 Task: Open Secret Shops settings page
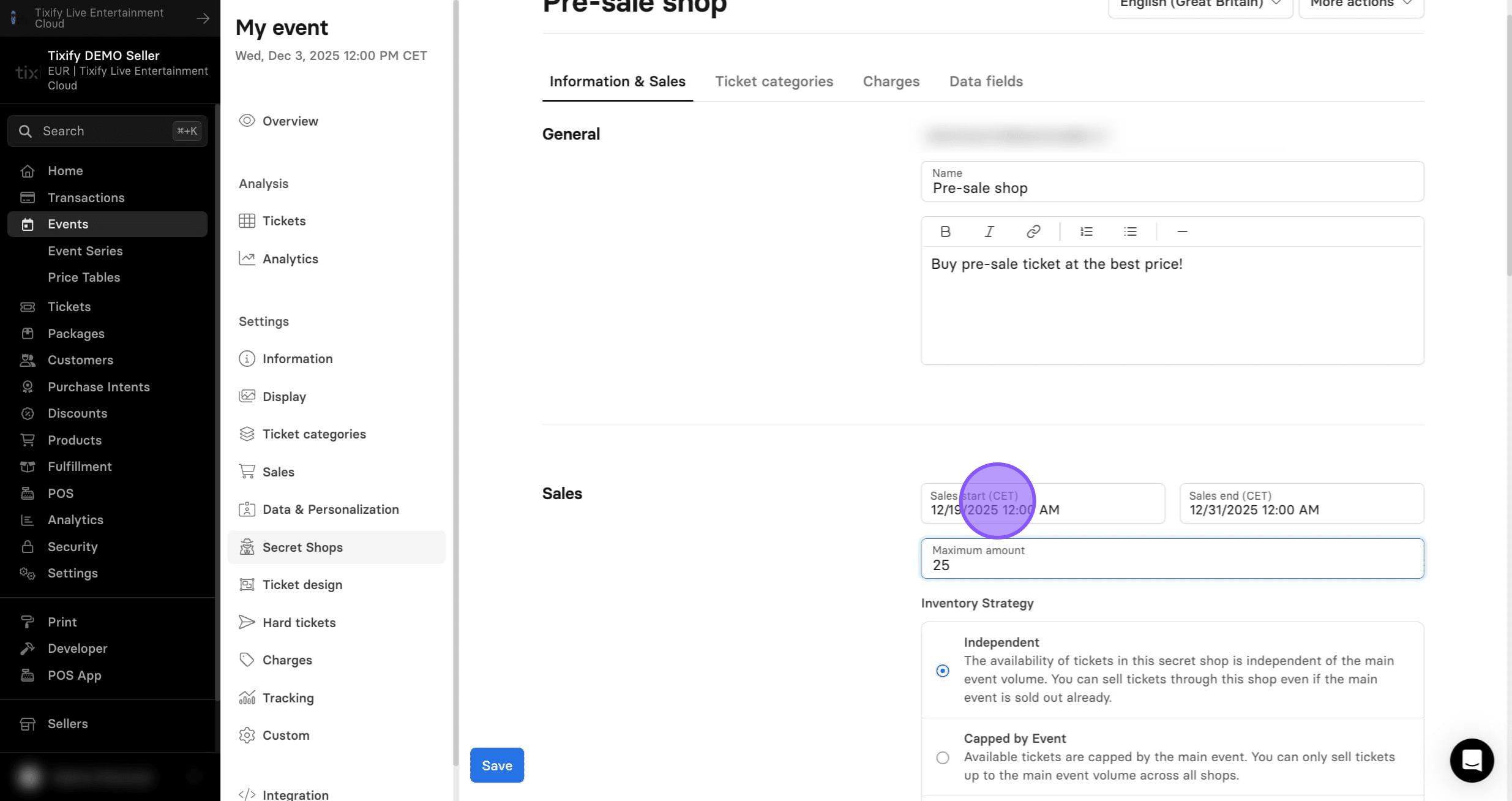pos(336,547)
